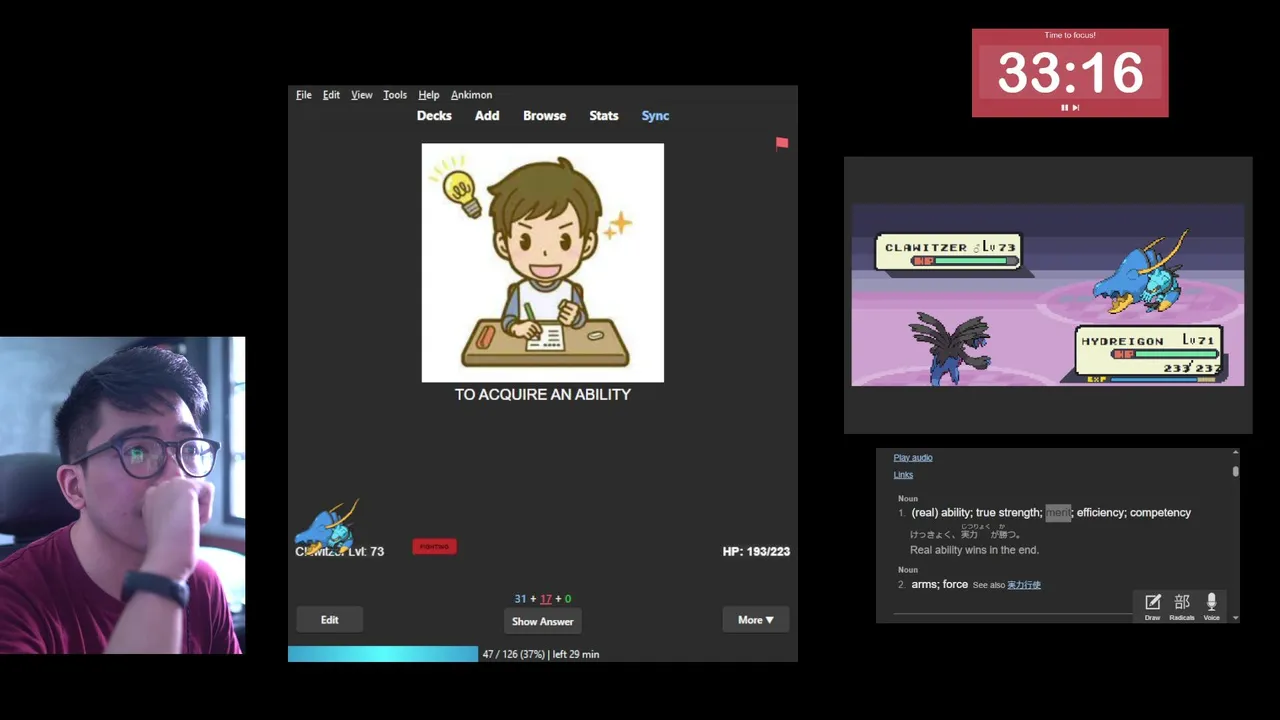
Task: Open the Browse card browser
Action: pos(544,116)
